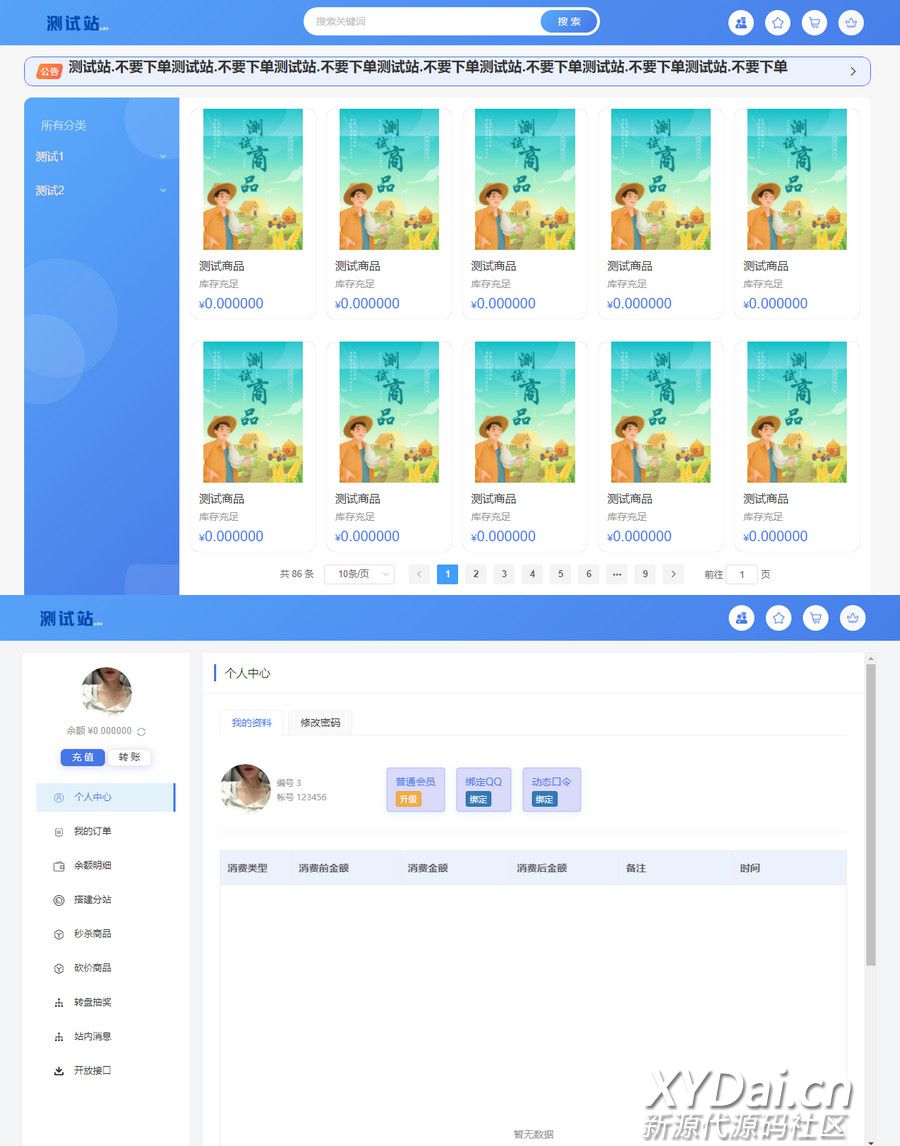The height and width of the screenshot is (1146, 900).
Task: Switch to the 修改密码 tab
Action: [320, 723]
